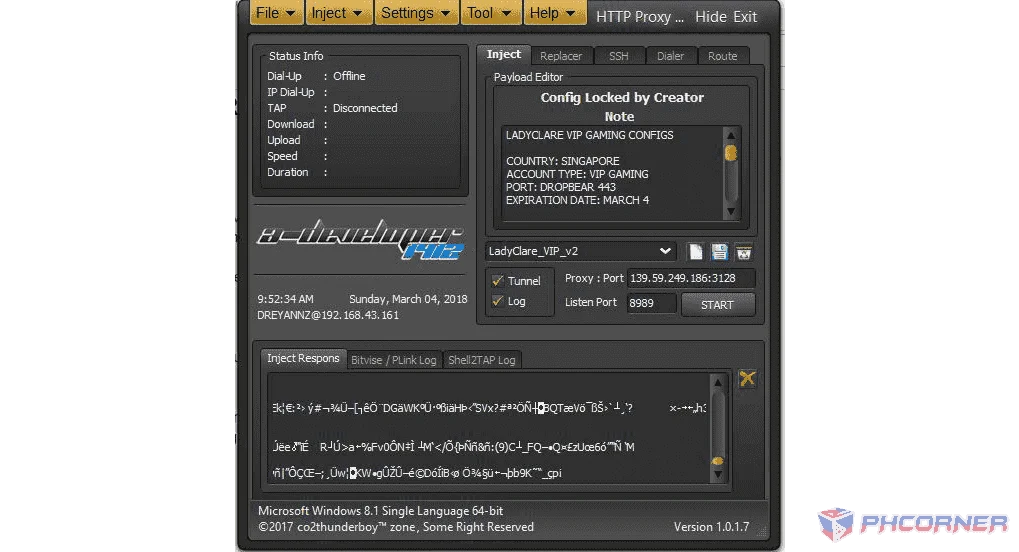Click the 'Disconnected' TAP status value
This screenshot has width=1019, height=552.
(365, 108)
